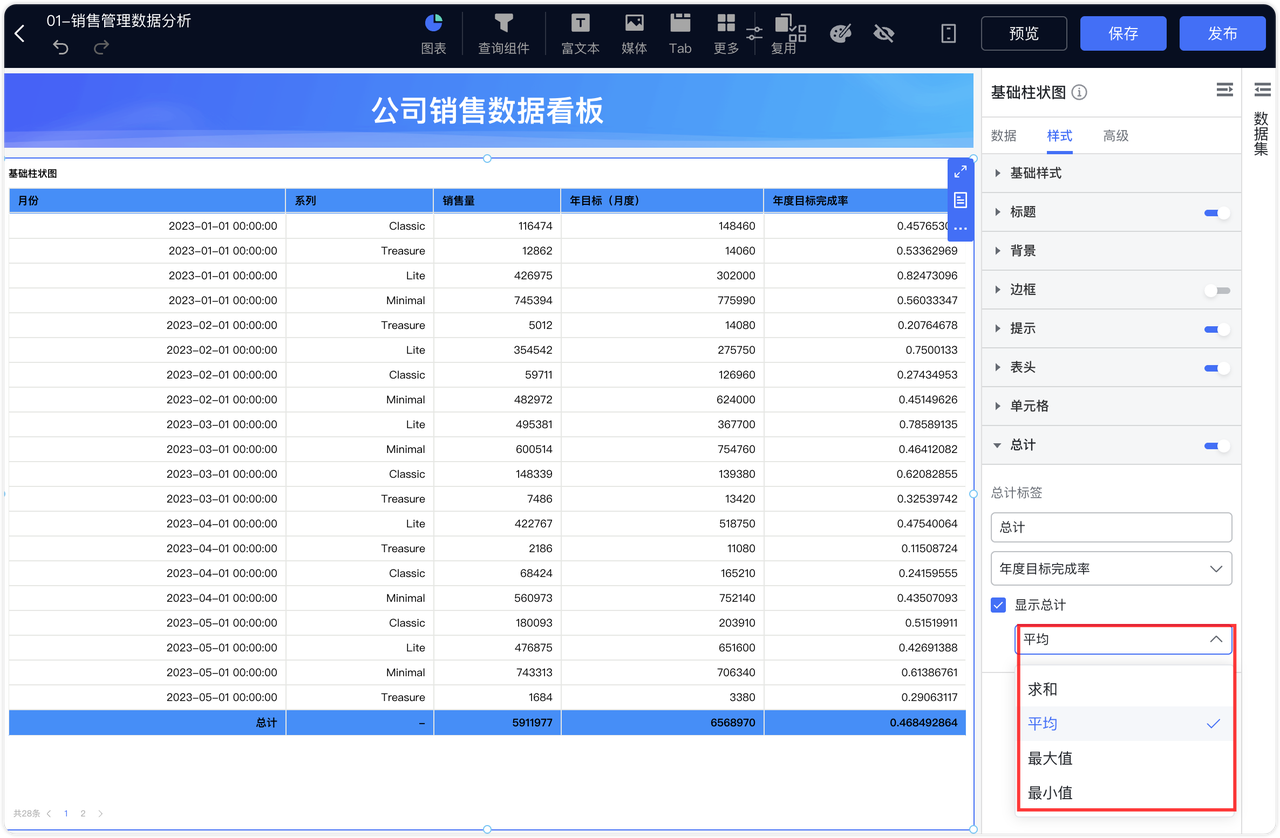Toggle the 表头 header switch
Screen dimensions: 1280x838
pyautogui.click(x=1217, y=368)
